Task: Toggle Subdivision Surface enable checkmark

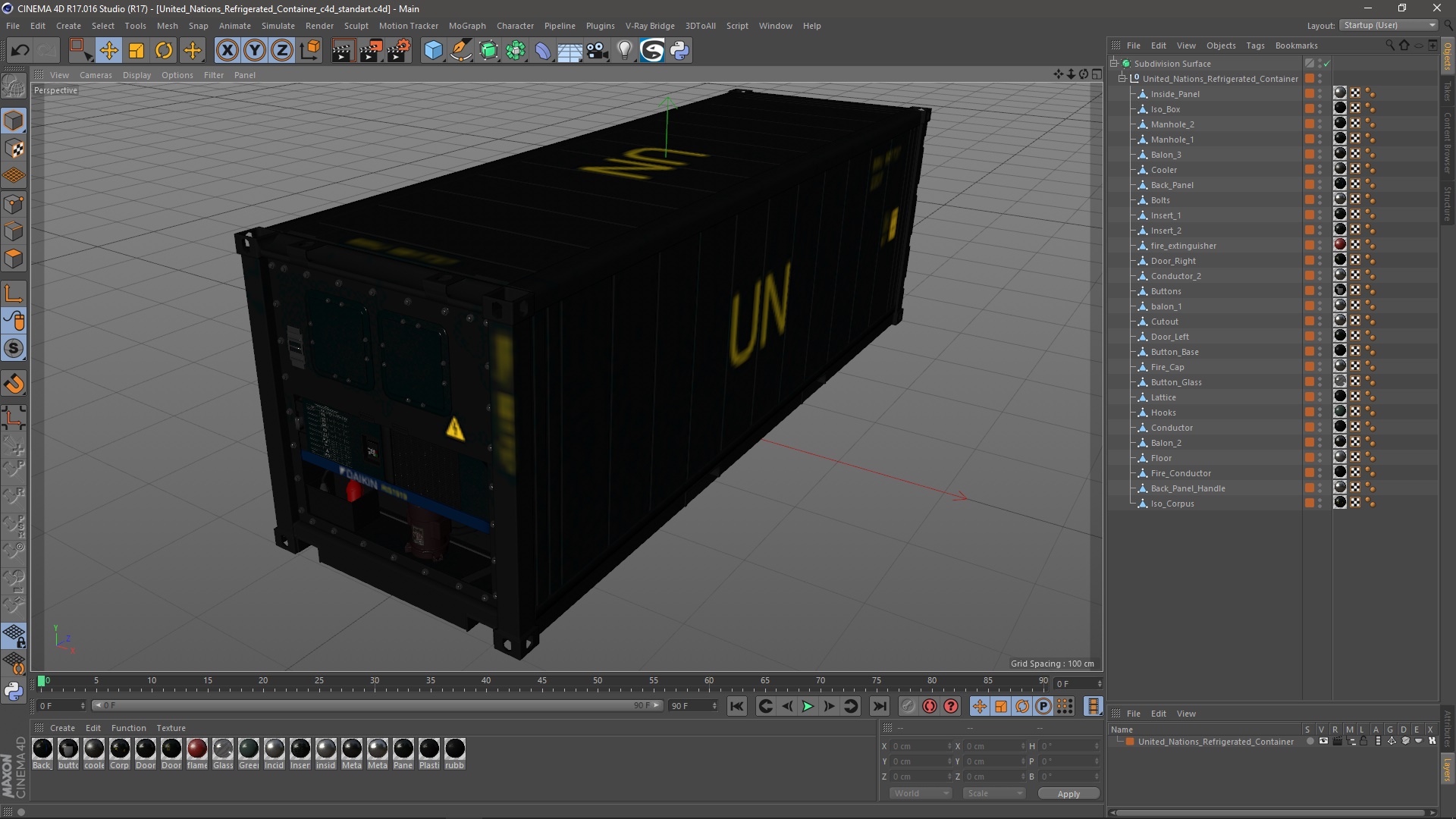Action: tap(1327, 64)
